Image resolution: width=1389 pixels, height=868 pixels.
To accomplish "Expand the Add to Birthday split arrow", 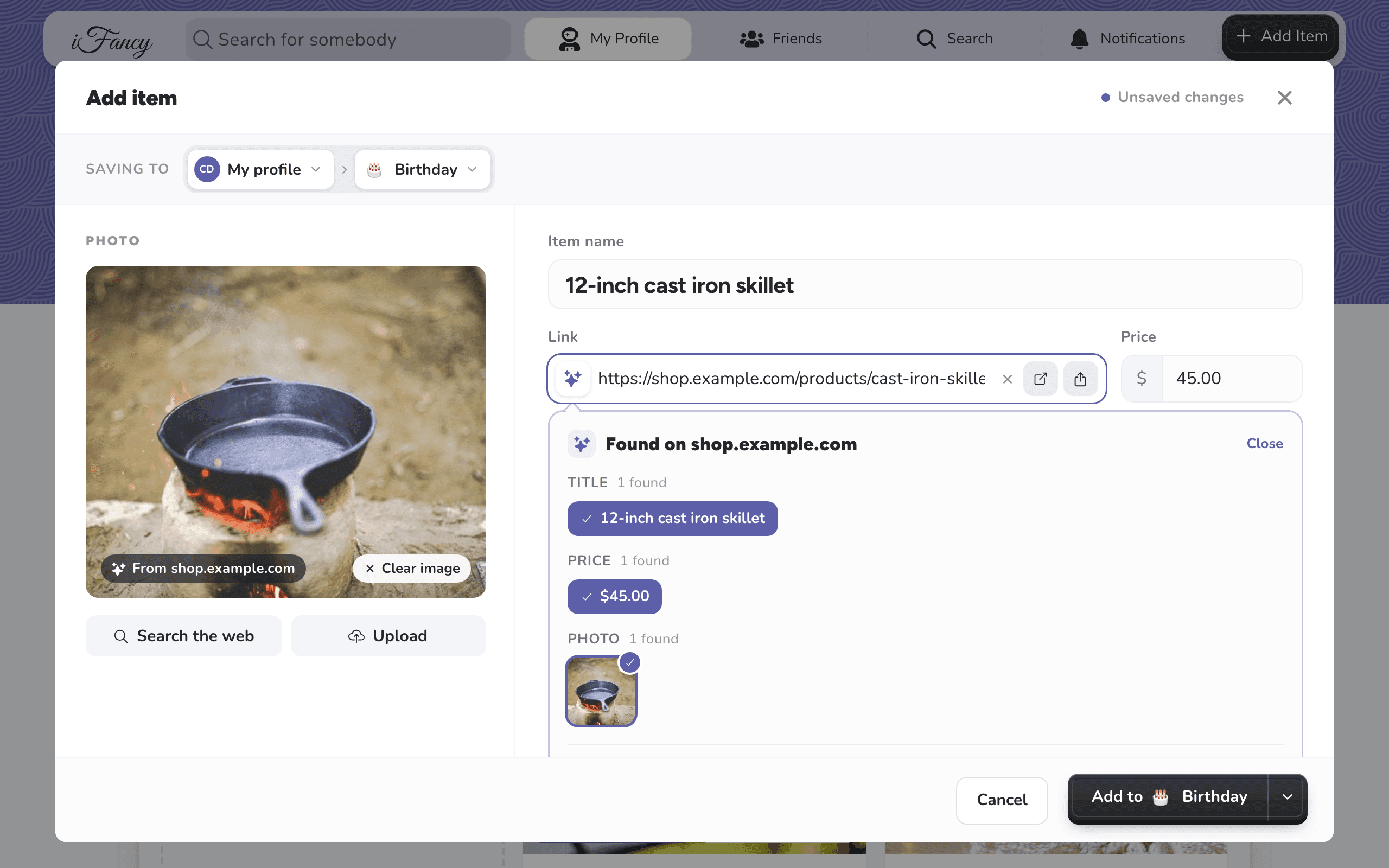I will (x=1287, y=797).
